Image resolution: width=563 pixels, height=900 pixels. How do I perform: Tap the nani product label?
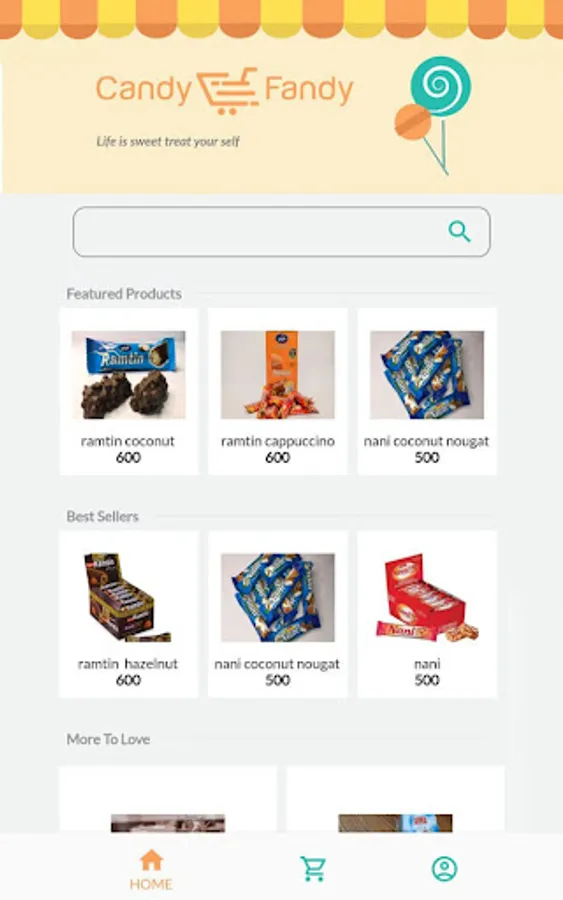[427, 664]
